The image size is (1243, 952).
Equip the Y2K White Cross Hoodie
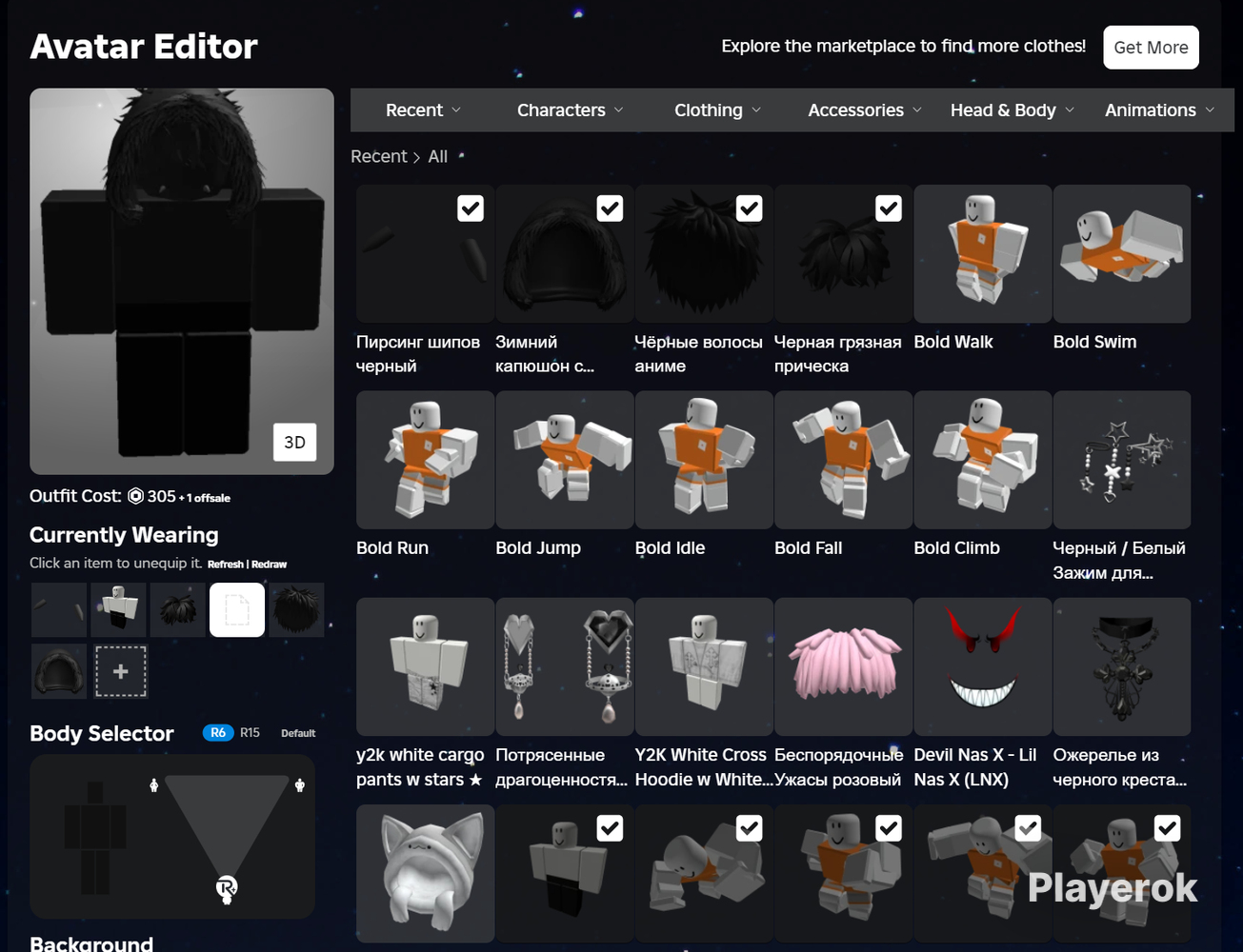coord(704,666)
